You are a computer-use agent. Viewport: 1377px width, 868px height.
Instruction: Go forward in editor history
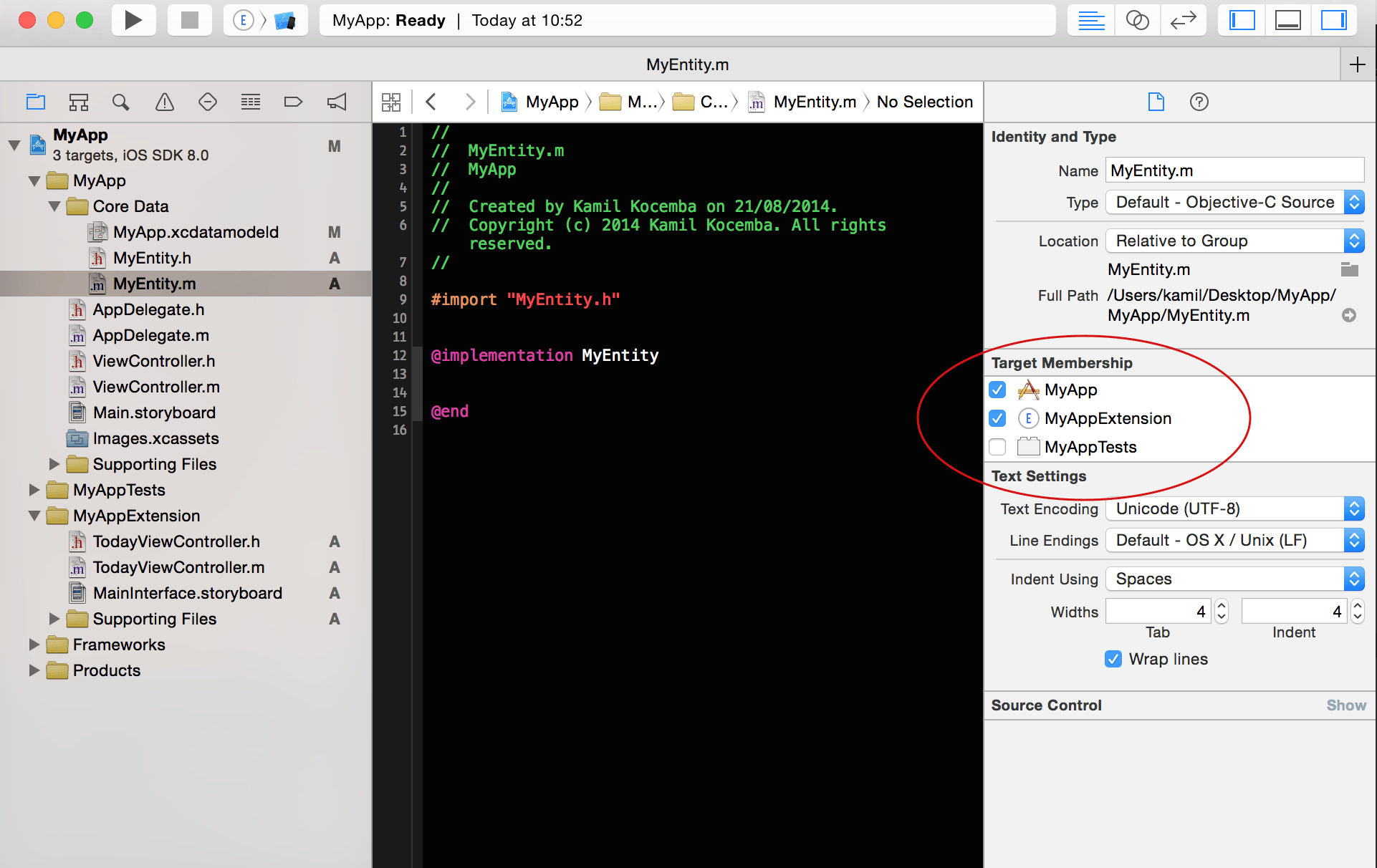point(470,102)
